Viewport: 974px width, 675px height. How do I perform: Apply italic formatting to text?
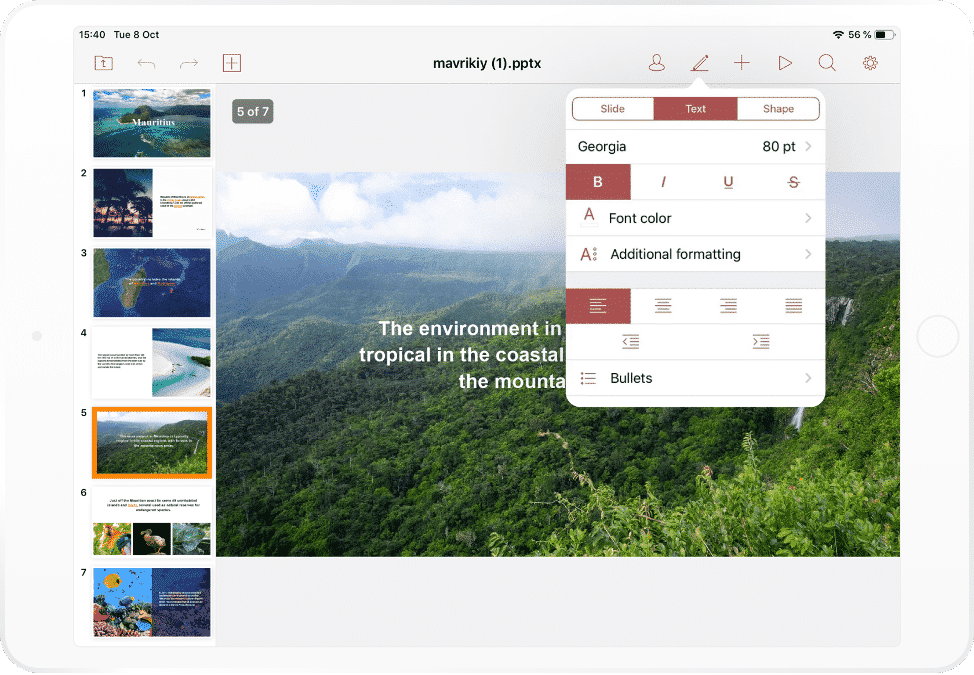[x=663, y=182]
